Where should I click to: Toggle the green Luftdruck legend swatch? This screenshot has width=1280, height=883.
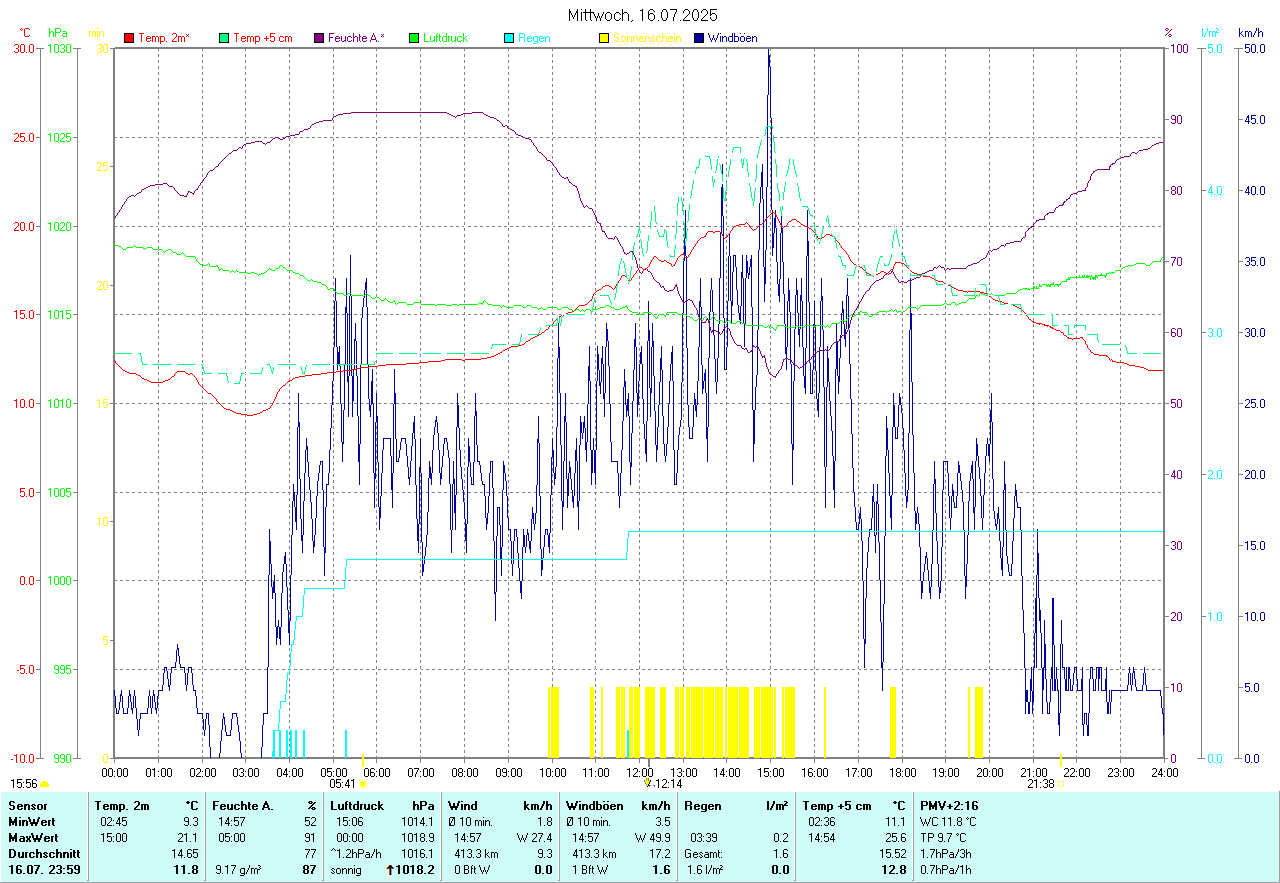click(x=414, y=38)
